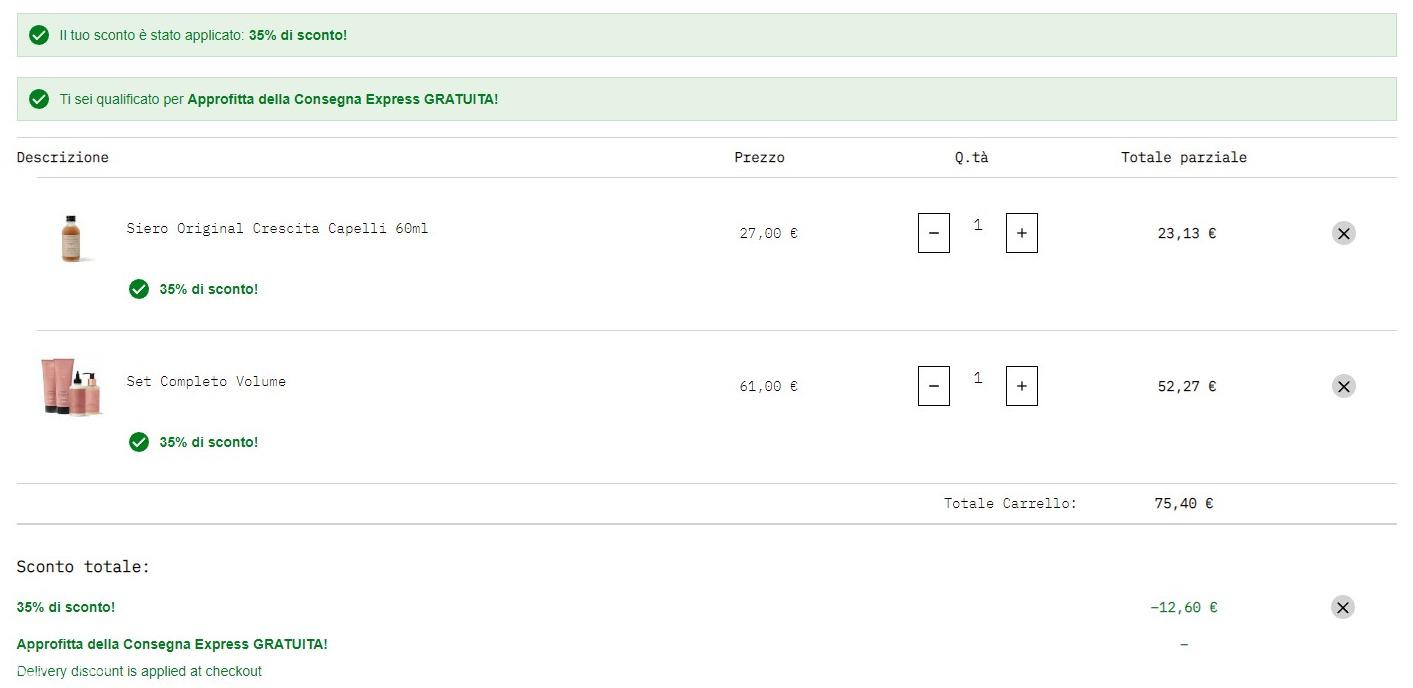
Task: Click the checkmark icon under Siero Original
Action: pos(139,289)
